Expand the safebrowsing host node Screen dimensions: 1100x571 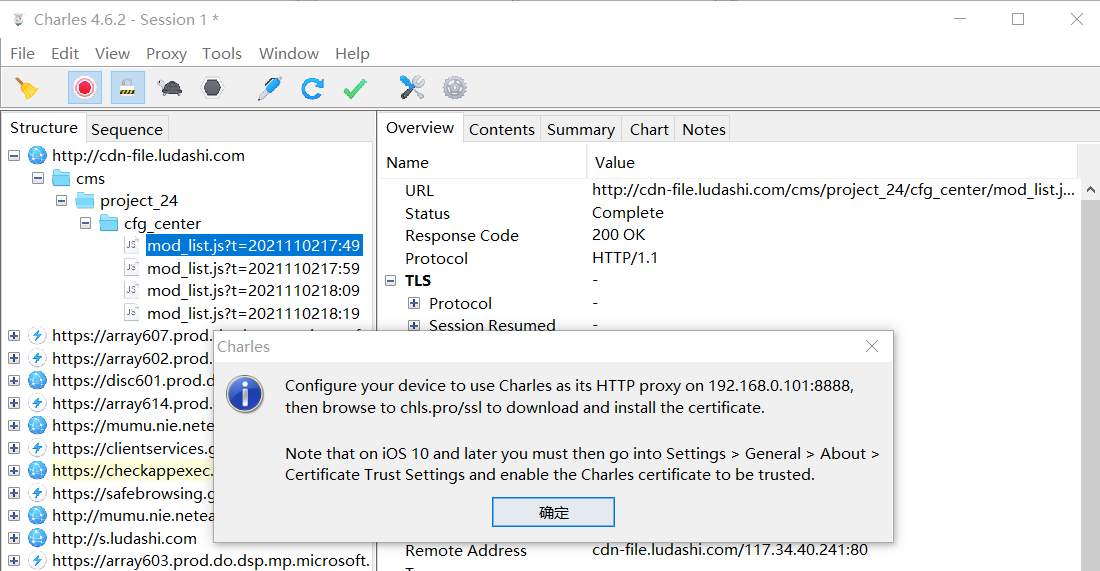pos(14,493)
